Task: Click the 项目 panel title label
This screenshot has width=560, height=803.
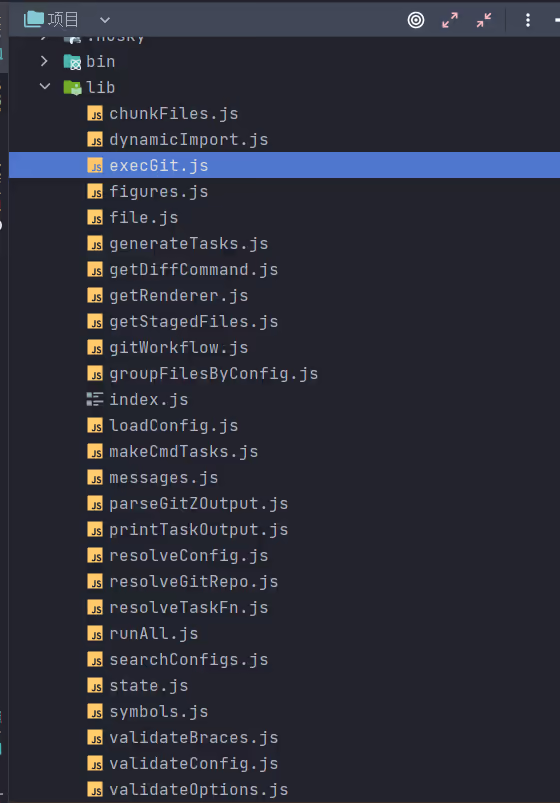Action: [63, 20]
